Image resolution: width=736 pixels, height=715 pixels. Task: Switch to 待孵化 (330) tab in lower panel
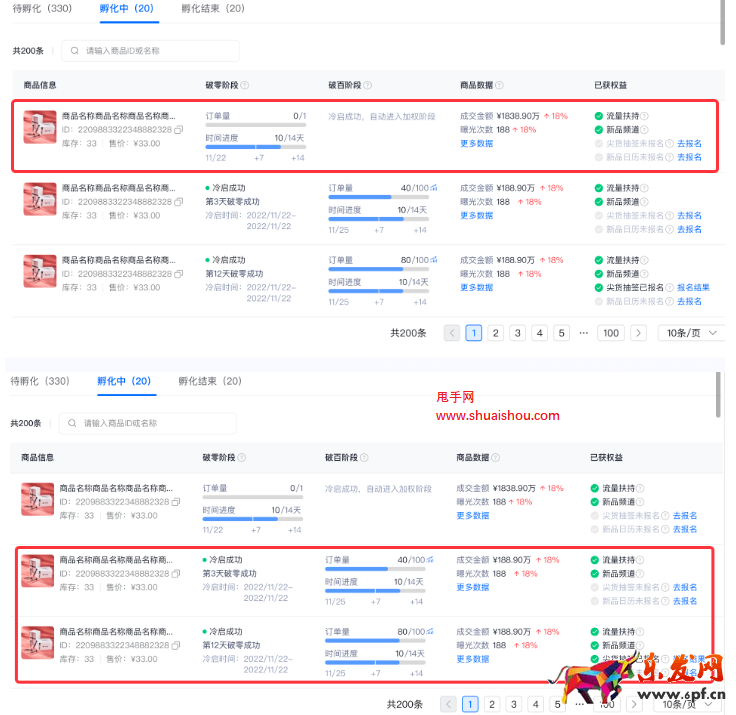[39, 381]
